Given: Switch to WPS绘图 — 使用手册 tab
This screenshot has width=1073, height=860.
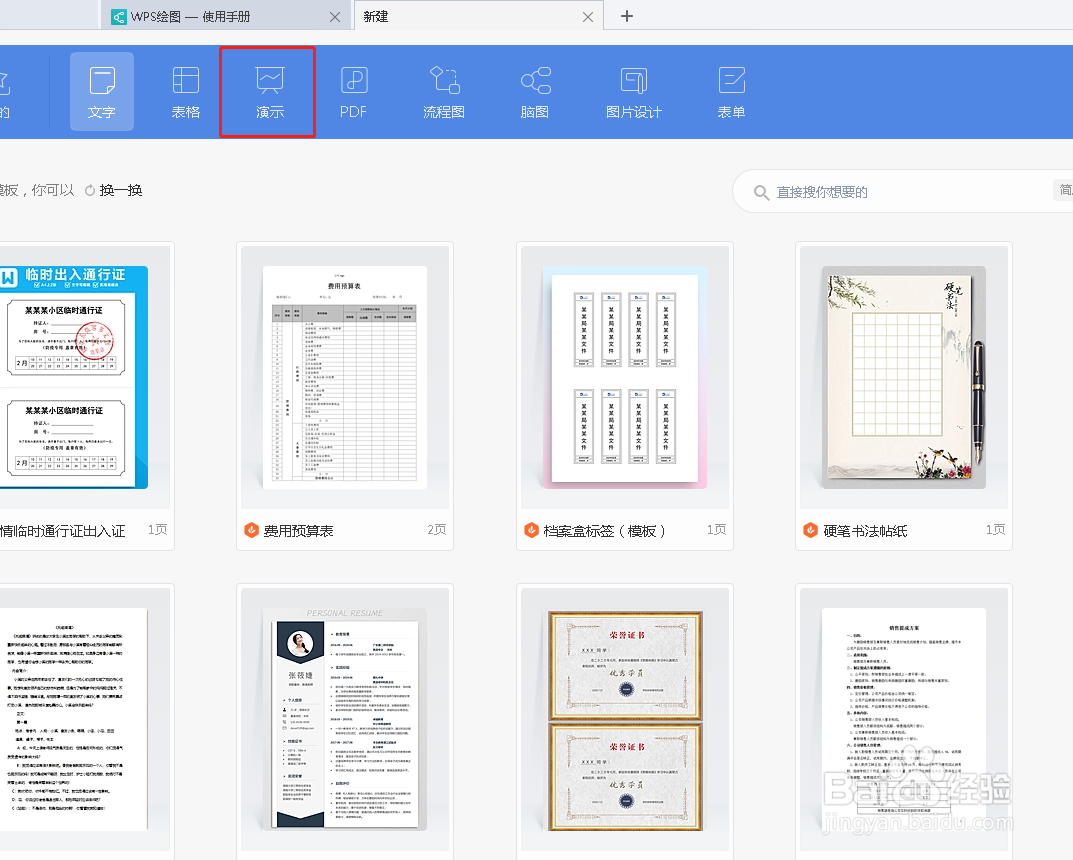Looking at the screenshot, I should (x=226, y=16).
